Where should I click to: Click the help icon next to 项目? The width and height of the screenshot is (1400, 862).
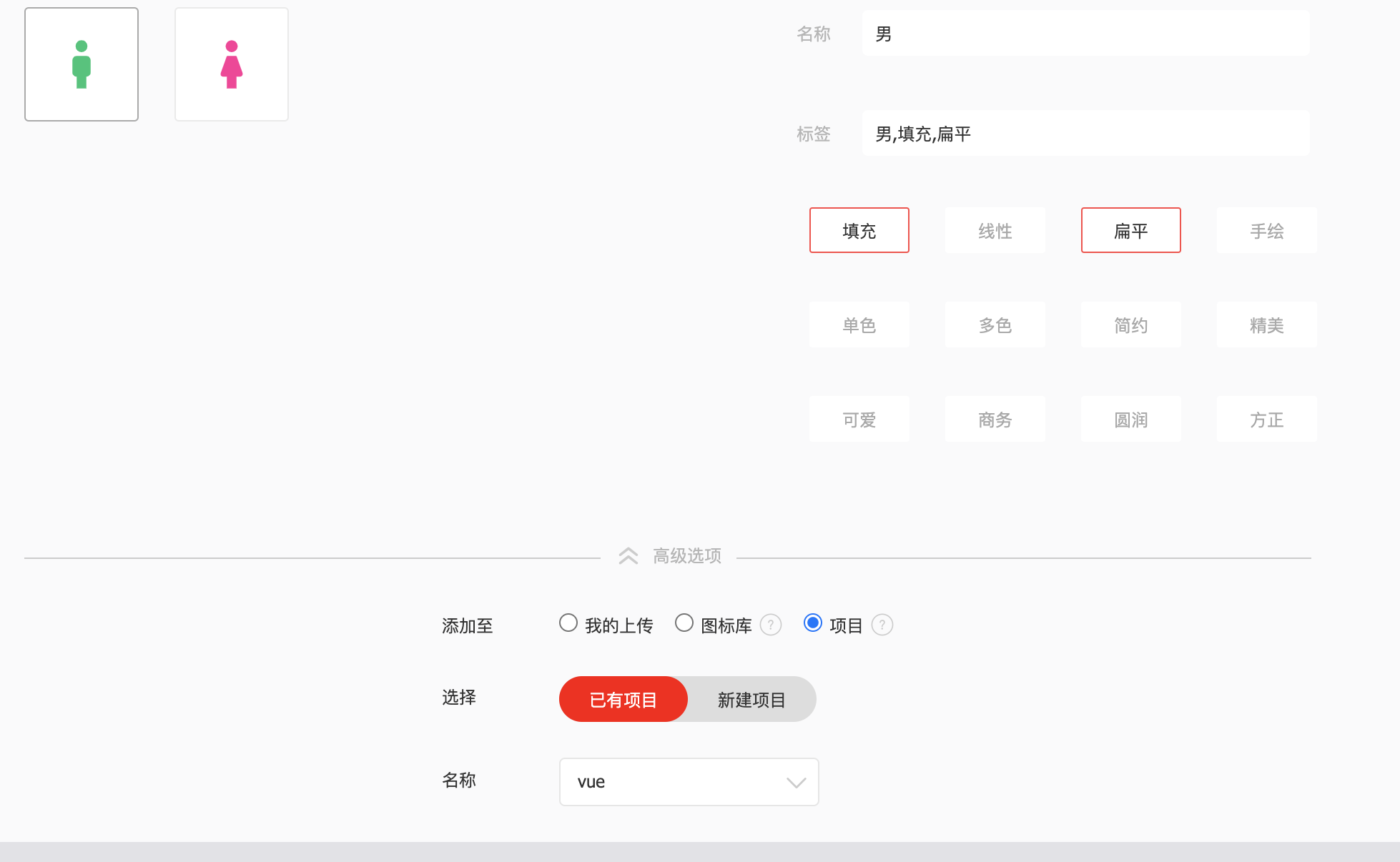pos(883,625)
